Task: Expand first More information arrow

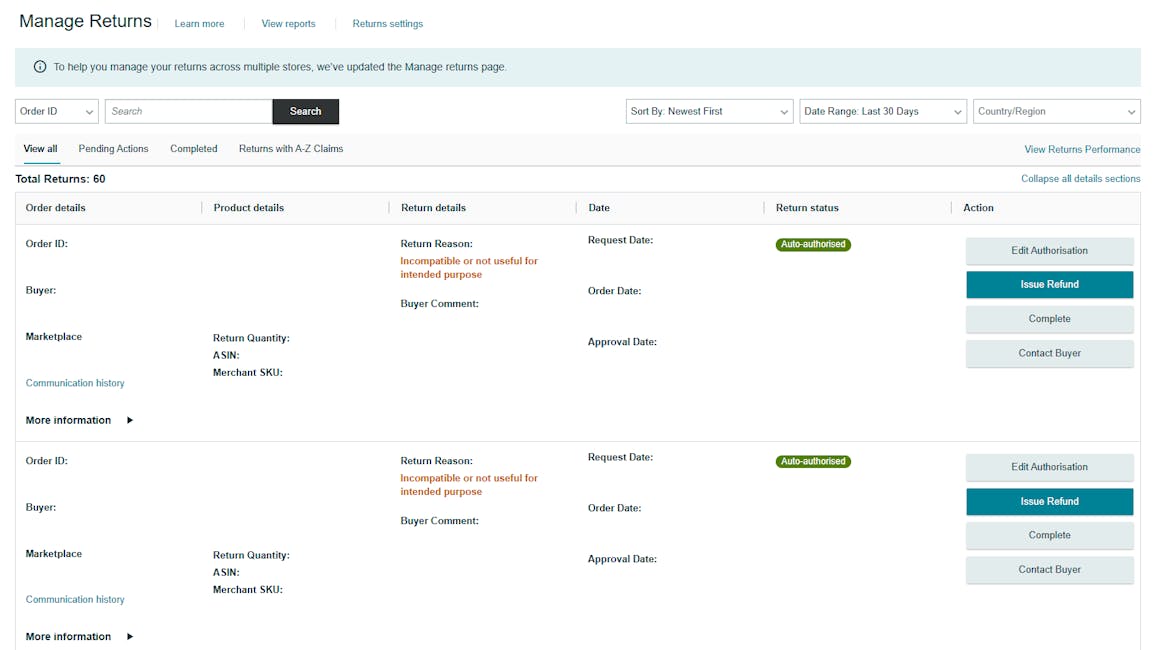Action: click(130, 421)
